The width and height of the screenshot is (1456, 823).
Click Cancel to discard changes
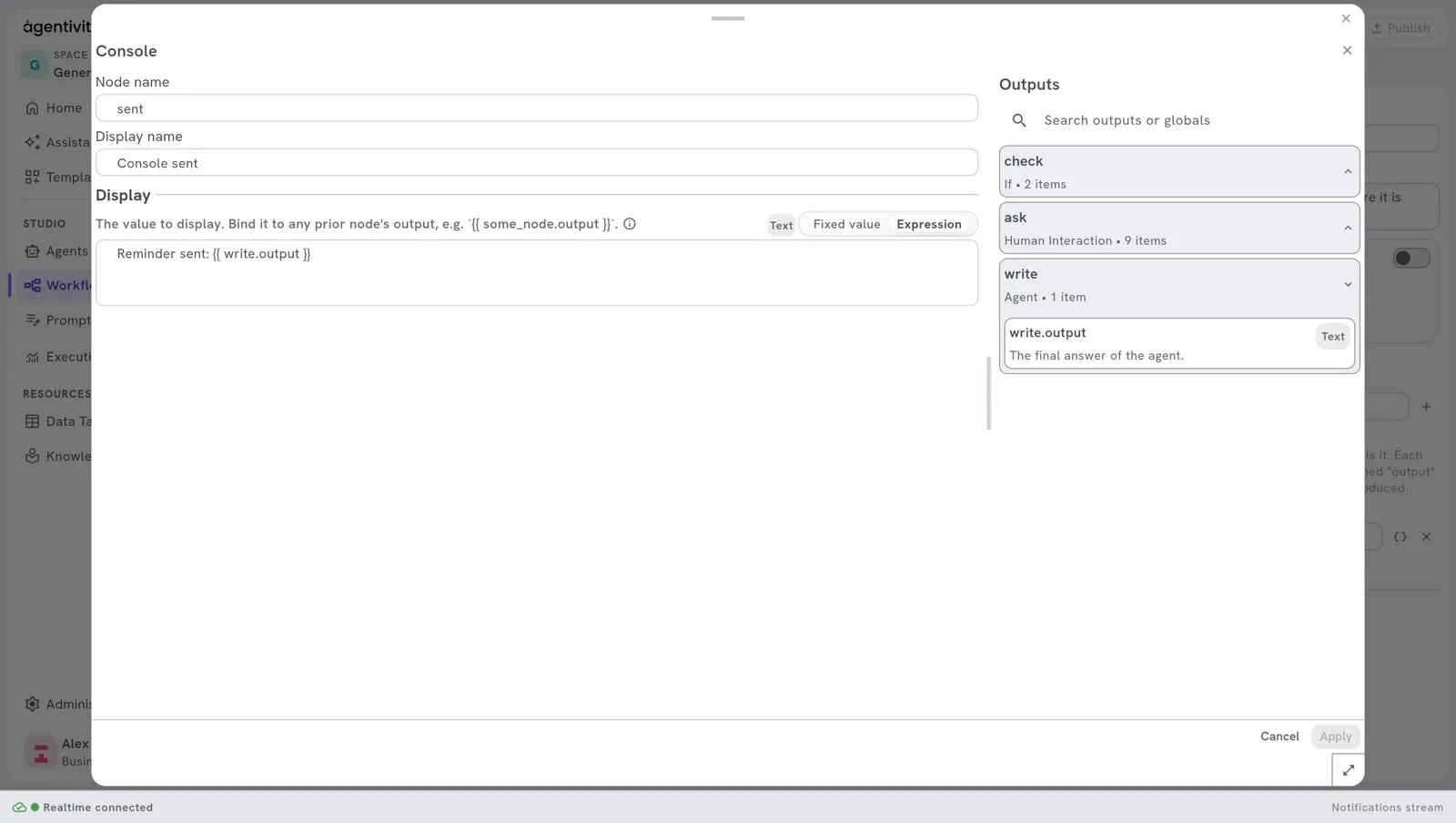[x=1279, y=737]
